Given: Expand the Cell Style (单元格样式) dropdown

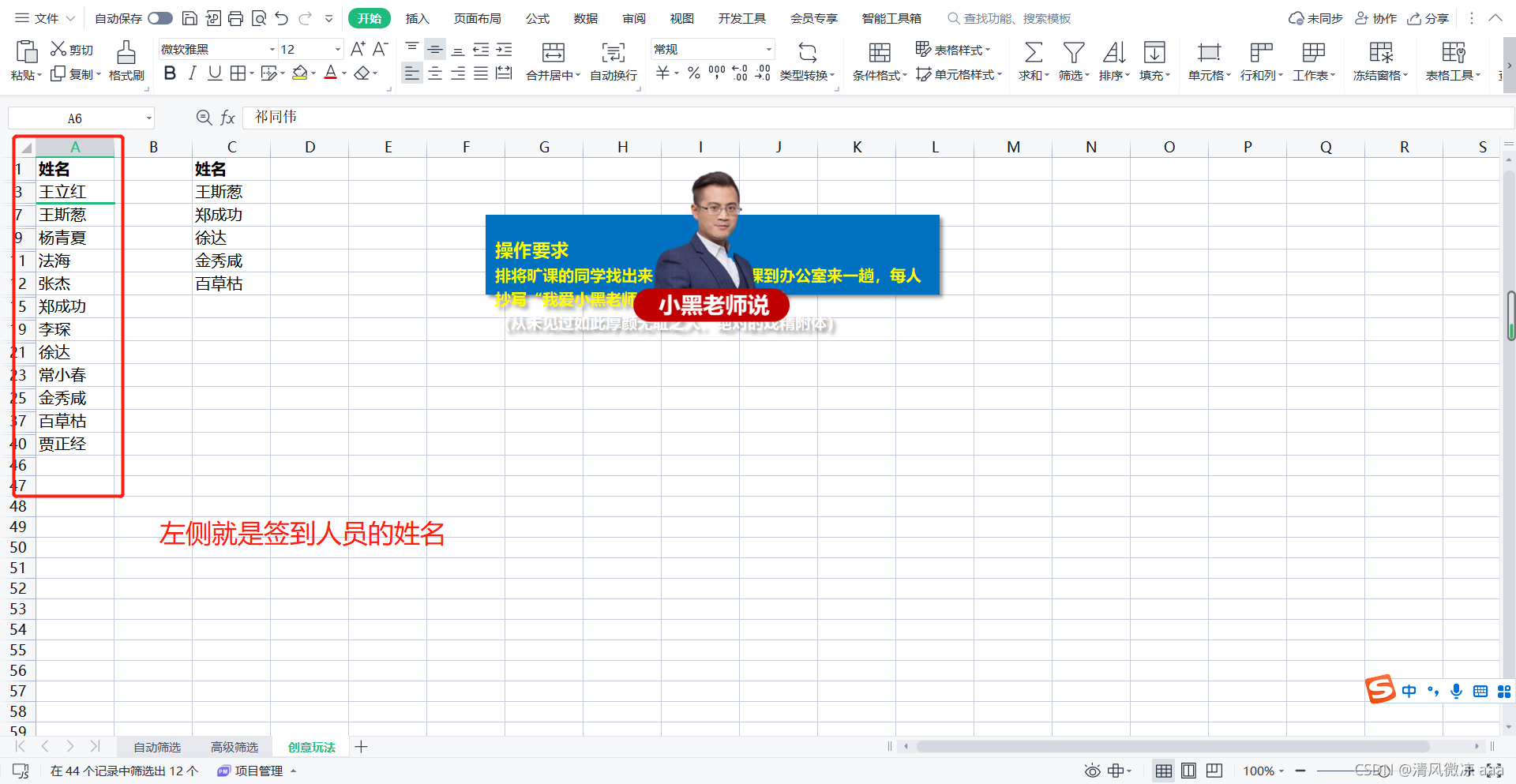Looking at the screenshot, I should (x=959, y=74).
